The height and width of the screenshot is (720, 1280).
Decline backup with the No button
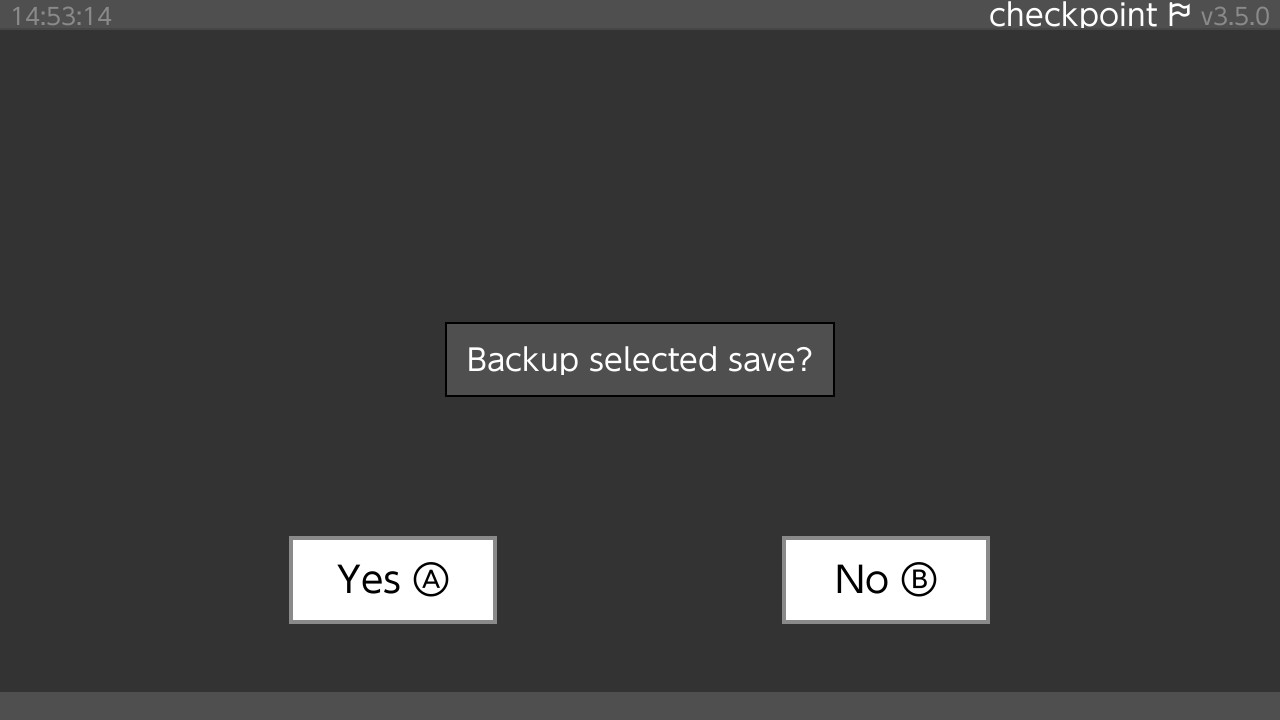(x=886, y=580)
